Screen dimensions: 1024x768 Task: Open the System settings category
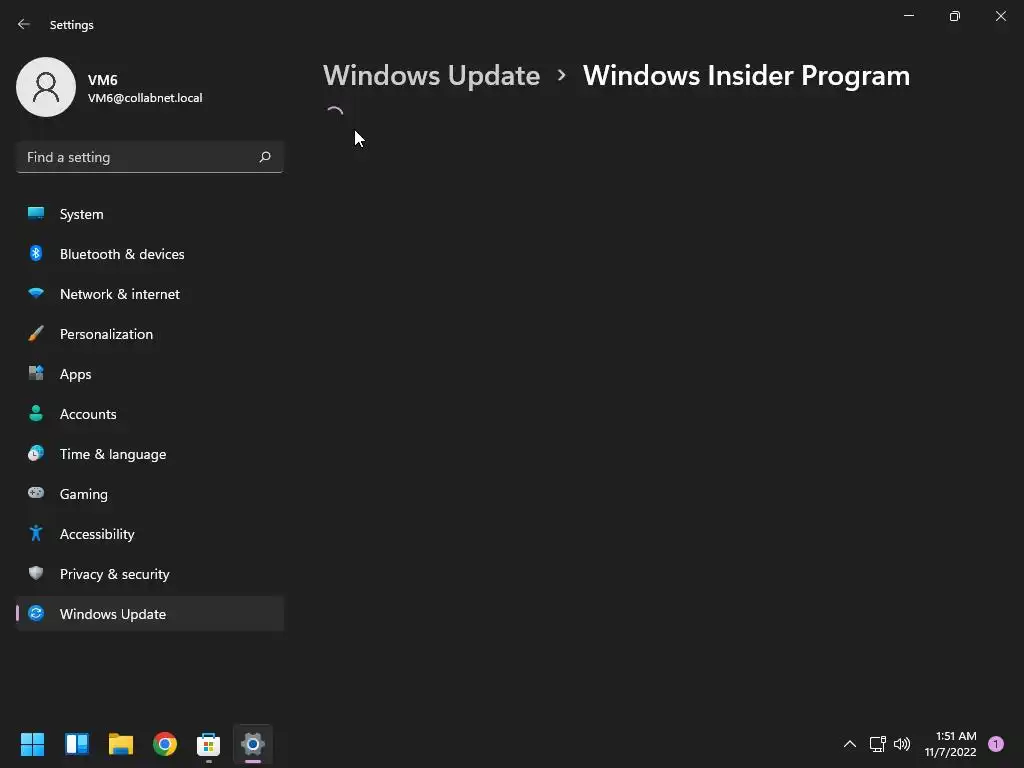(x=150, y=214)
